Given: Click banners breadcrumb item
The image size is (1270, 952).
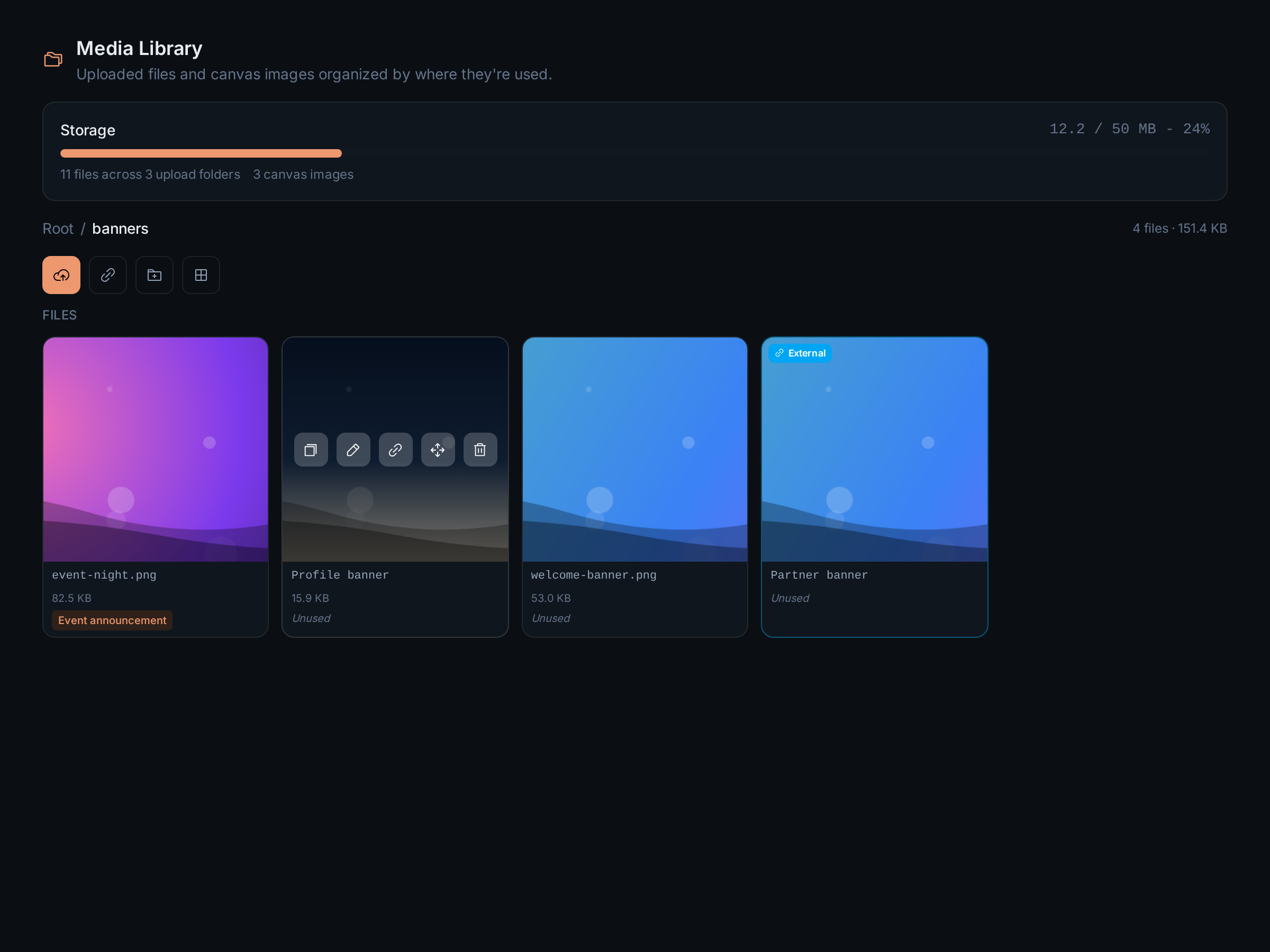Looking at the screenshot, I should (120, 228).
